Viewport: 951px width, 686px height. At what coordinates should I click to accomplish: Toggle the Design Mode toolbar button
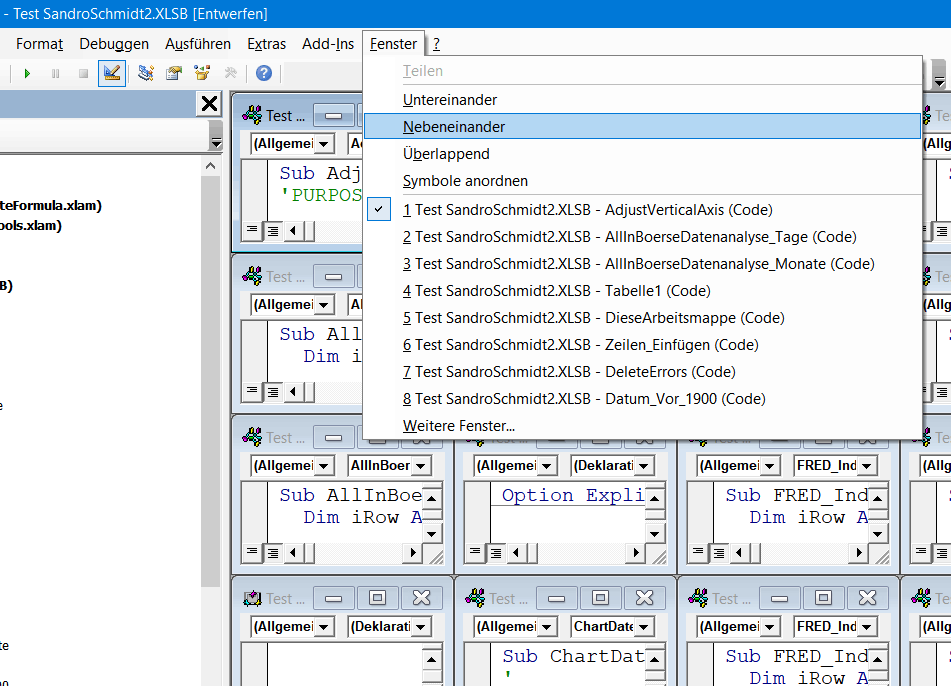tap(111, 73)
